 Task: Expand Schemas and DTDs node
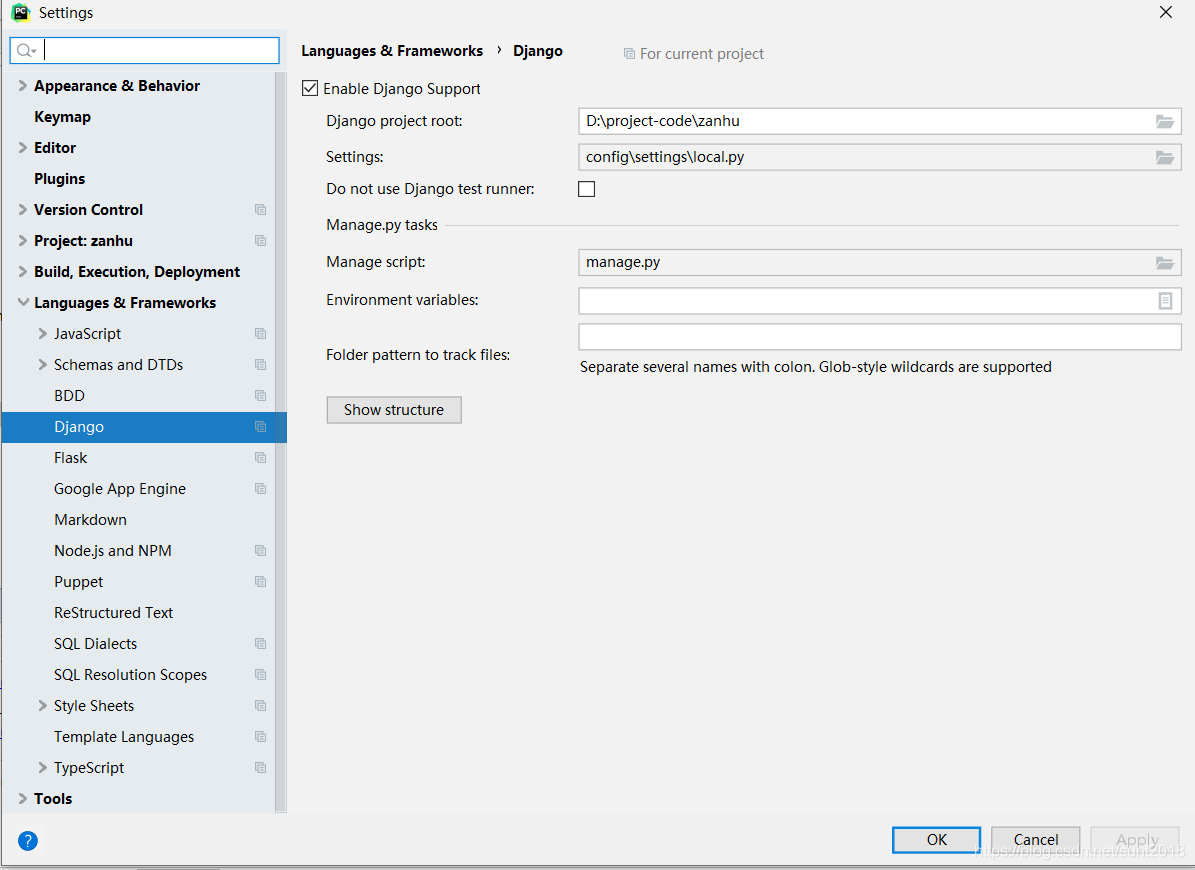[x=43, y=365]
